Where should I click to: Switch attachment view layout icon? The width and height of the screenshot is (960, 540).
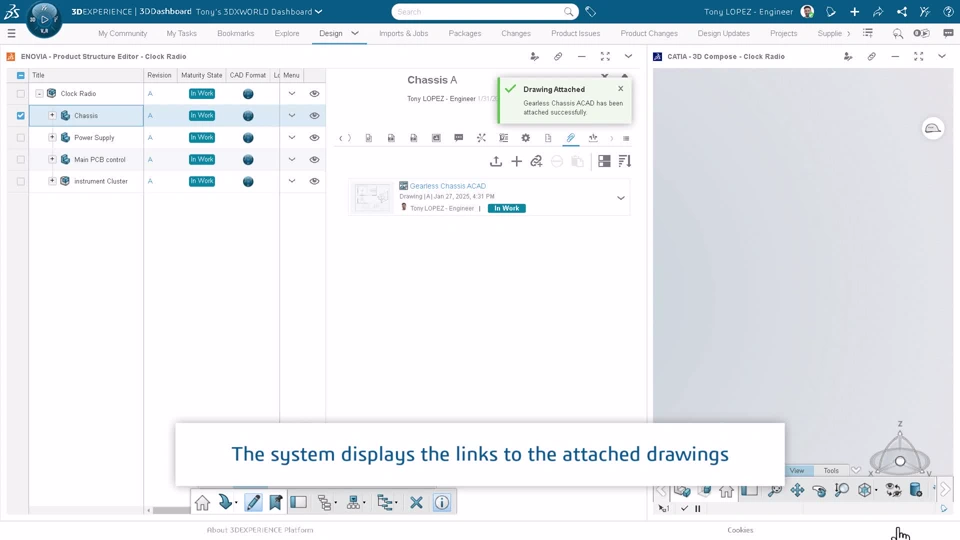point(604,161)
